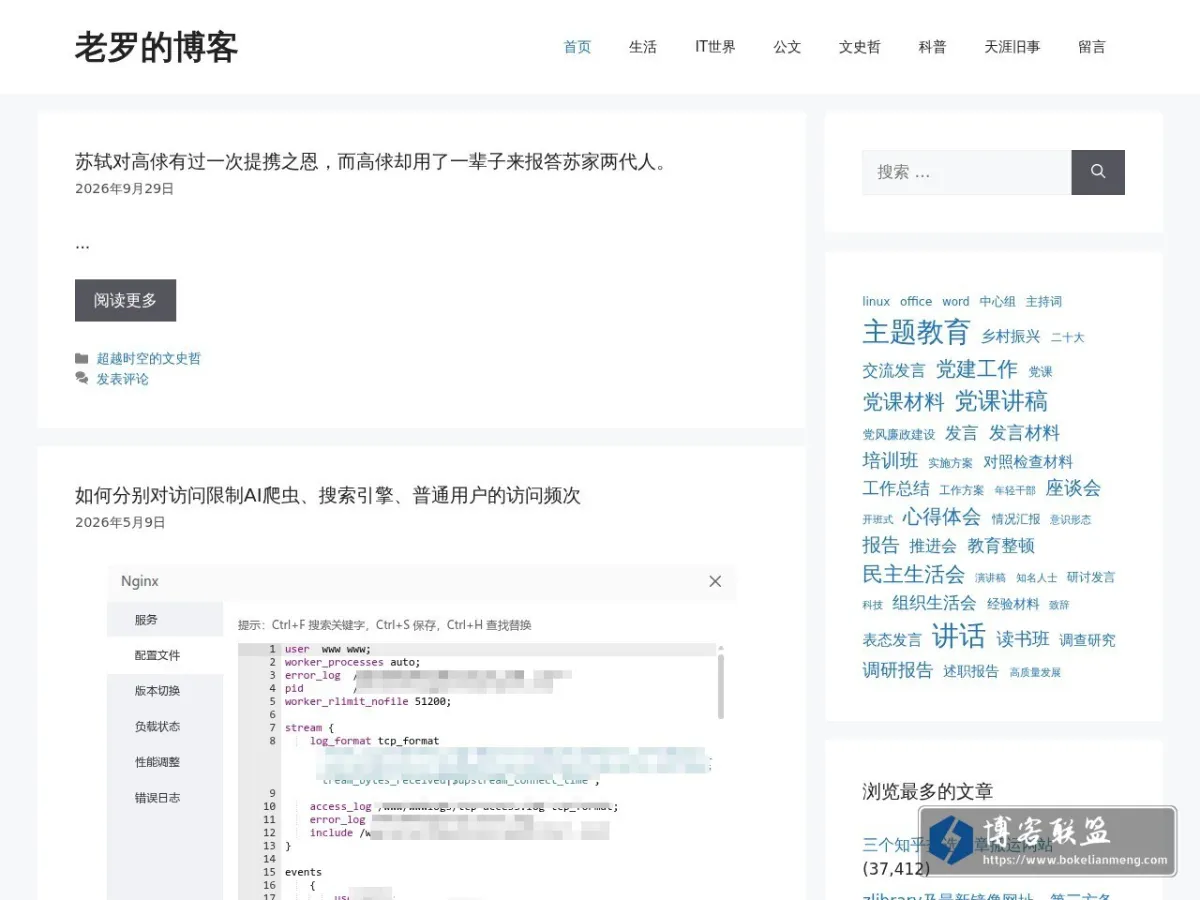Select the 党课讲稿 tag

tap(1001, 401)
